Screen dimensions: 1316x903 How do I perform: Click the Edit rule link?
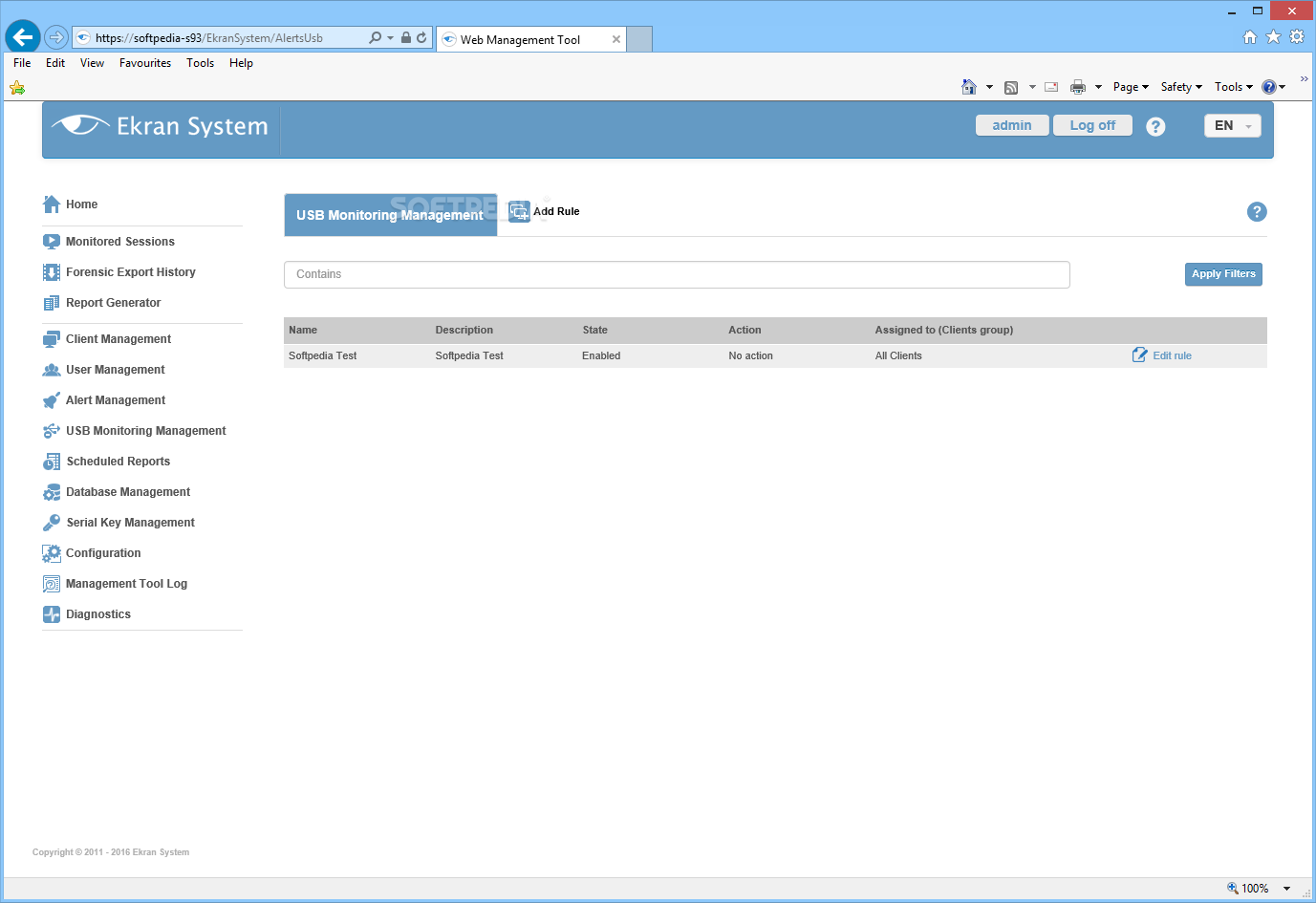tap(1172, 355)
